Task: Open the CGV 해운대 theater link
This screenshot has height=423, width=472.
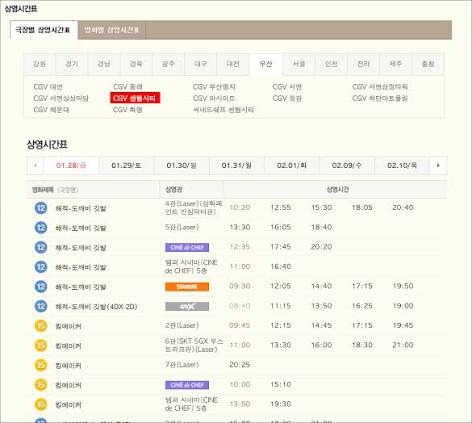Action: (51, 110)
